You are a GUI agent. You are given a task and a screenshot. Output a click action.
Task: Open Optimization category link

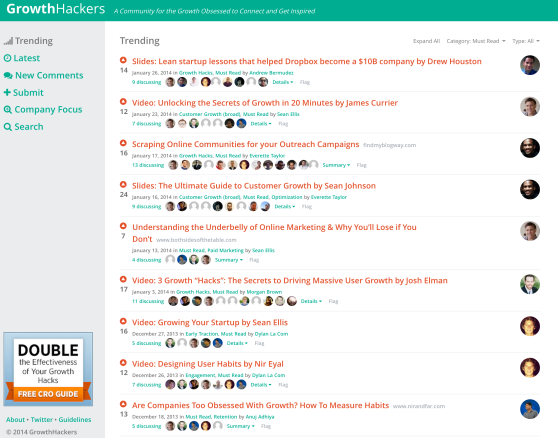coord(286,197)
